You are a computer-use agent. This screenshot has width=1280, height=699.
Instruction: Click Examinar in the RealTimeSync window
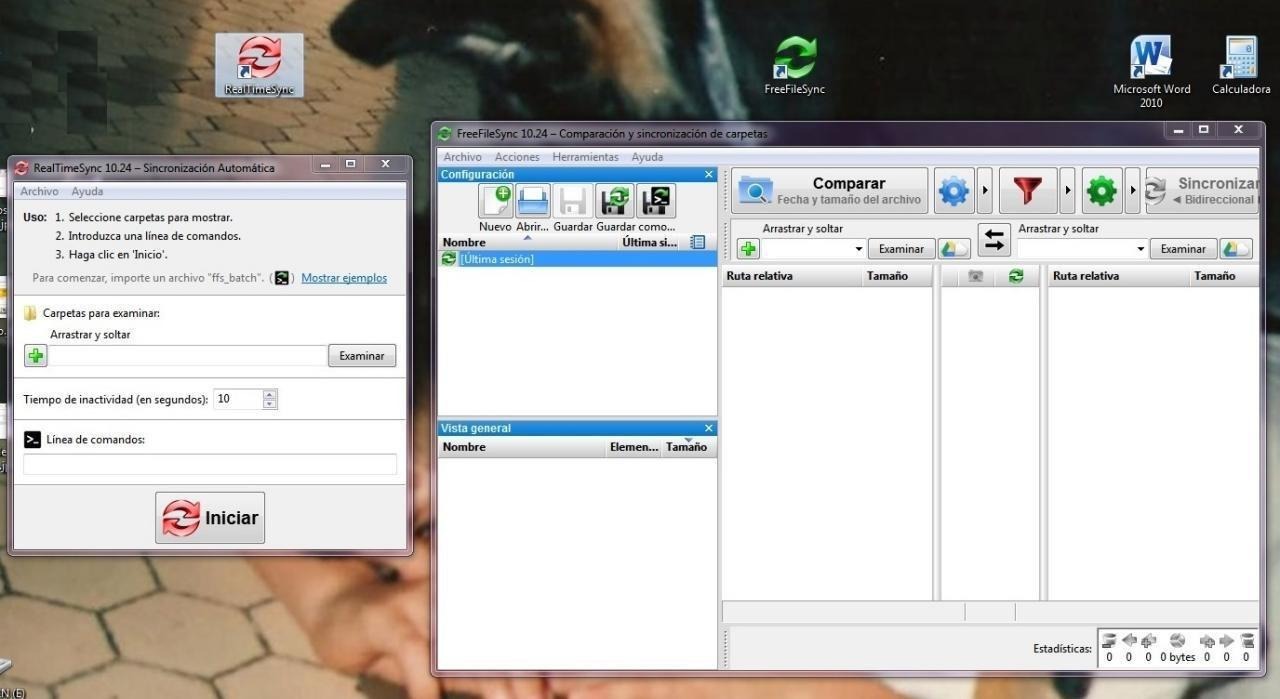click(x=362, y=356)
